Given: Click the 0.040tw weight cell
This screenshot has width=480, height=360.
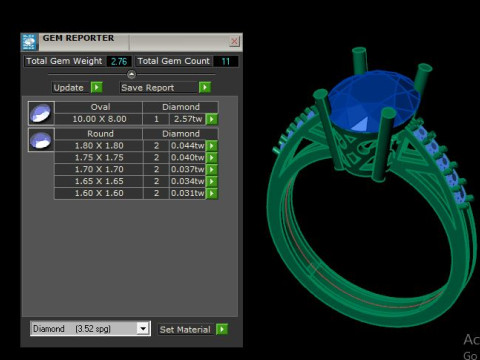Looking at the screenshot, I should click(188, 158).
